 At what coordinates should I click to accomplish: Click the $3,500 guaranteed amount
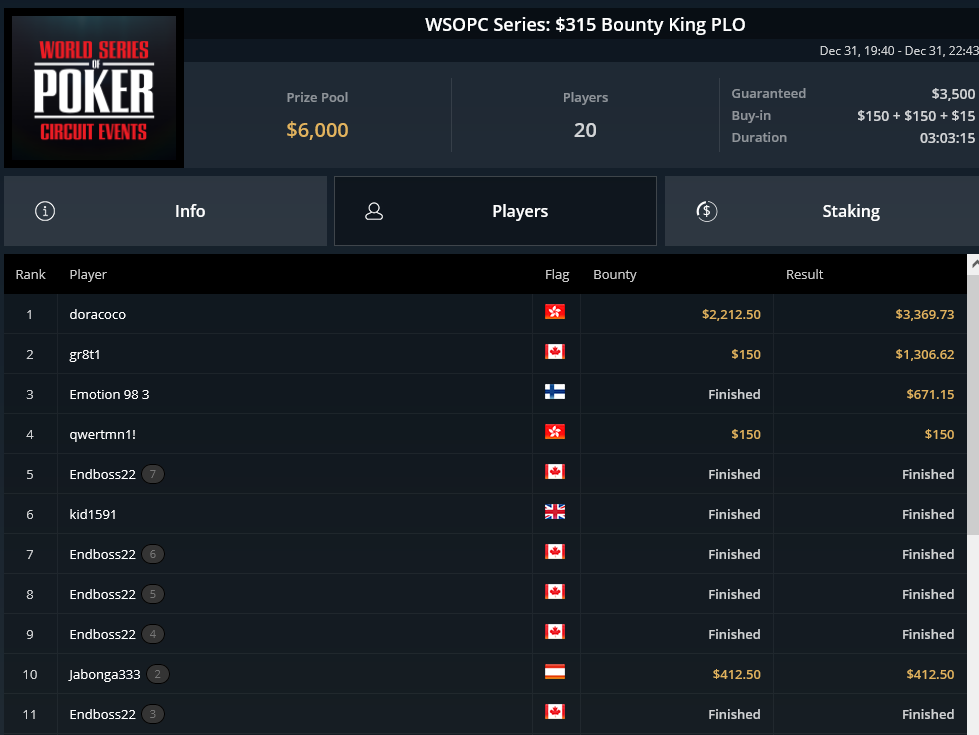coord(953,94)
